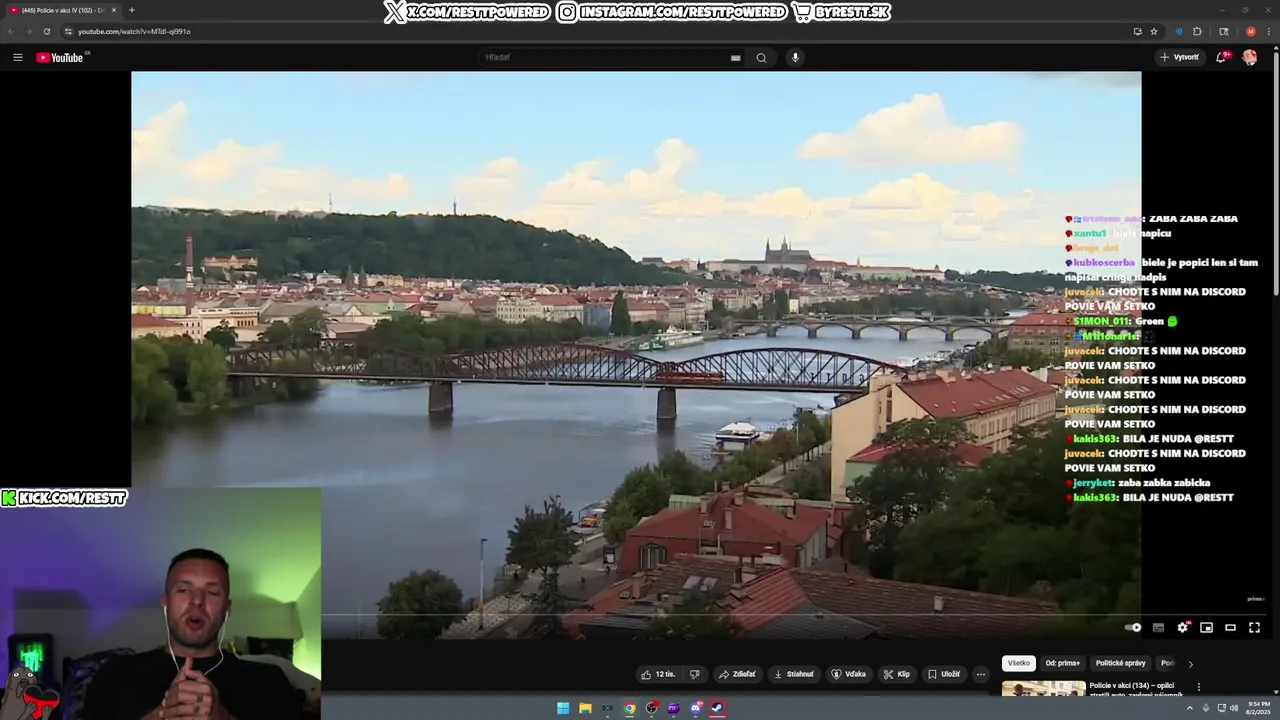Open the install/cast icon in address bar

(1138, 31)
